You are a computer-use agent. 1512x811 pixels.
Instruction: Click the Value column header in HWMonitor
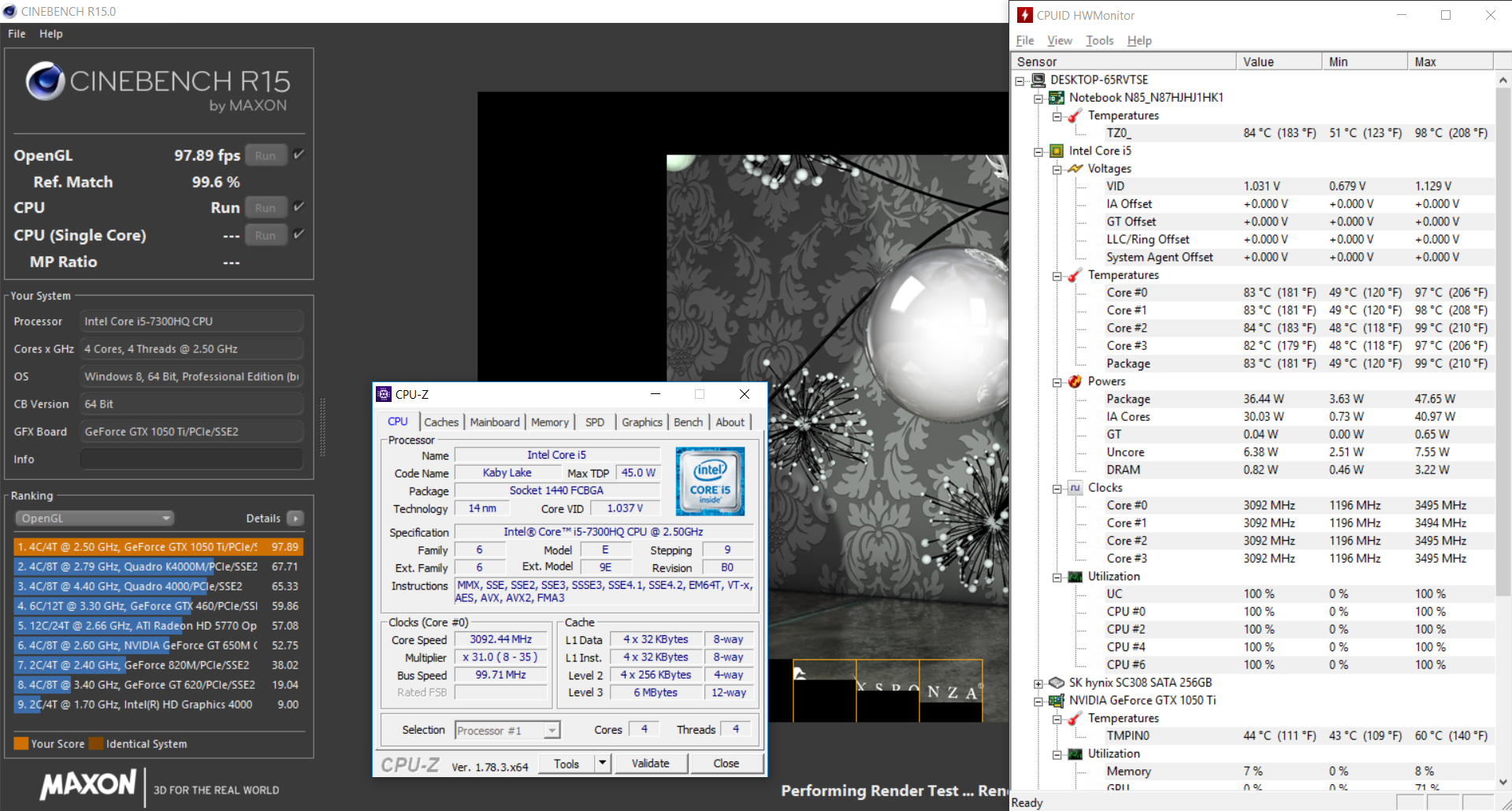pyautogui.click(x=1279, y=61)
